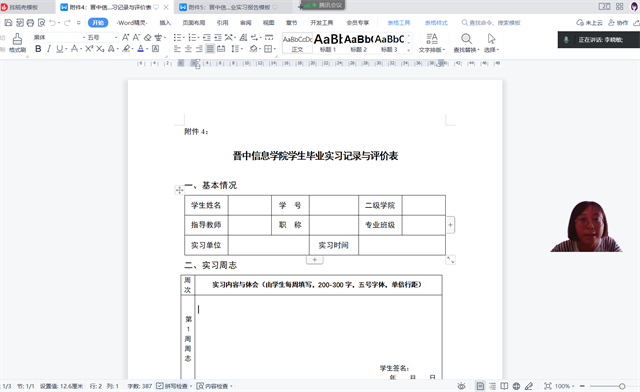Click the 协作 collaboration button
Screen dimensions: 640x392
(618, 23)
